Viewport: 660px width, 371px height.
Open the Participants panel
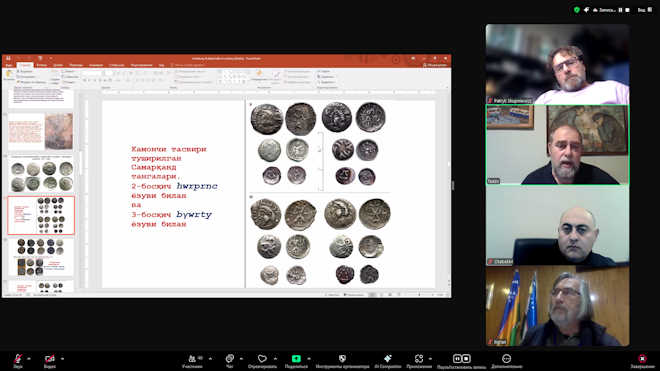(x=192, y=361)
